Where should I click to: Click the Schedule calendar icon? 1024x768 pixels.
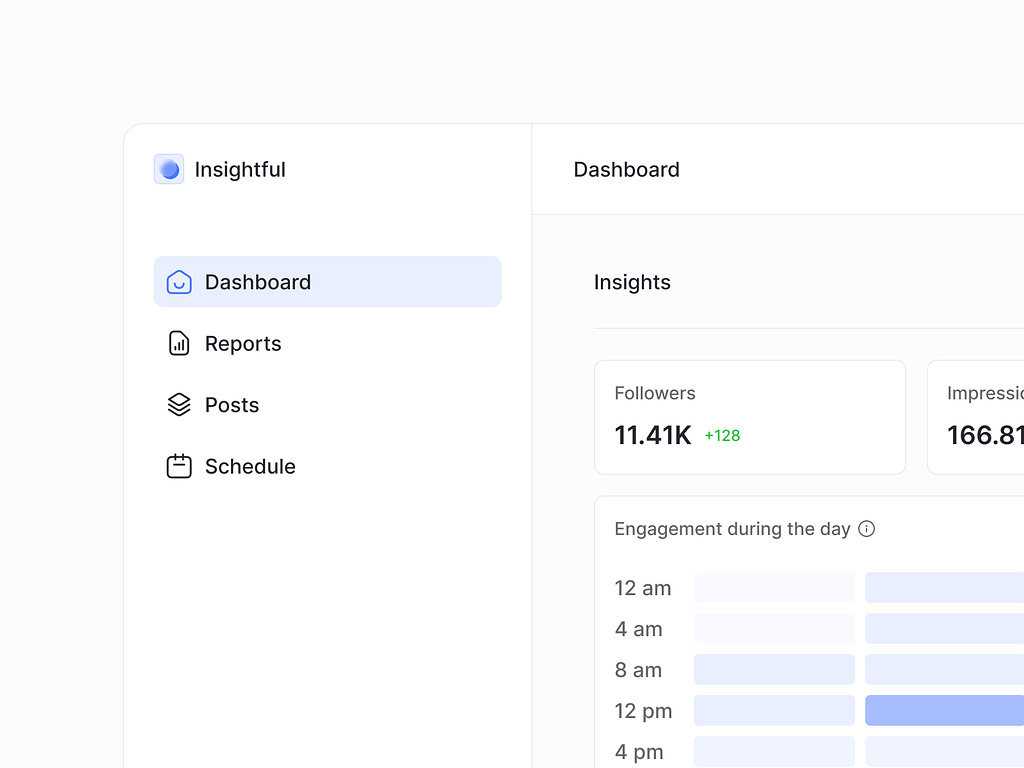[179, 466]
